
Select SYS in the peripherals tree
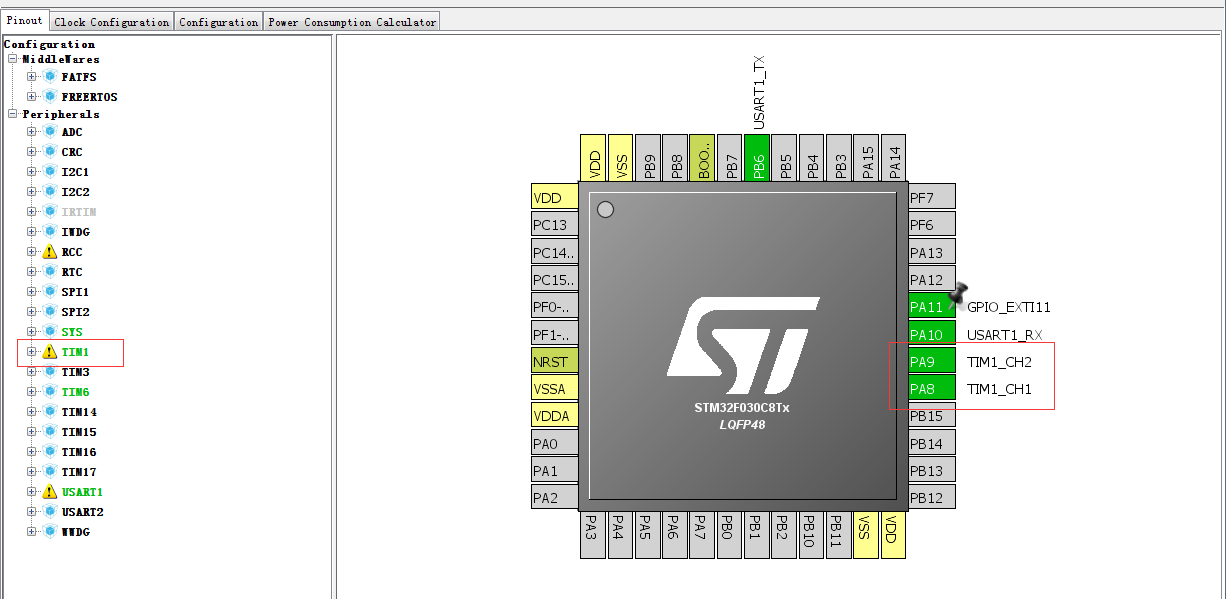tap(72, 332)
